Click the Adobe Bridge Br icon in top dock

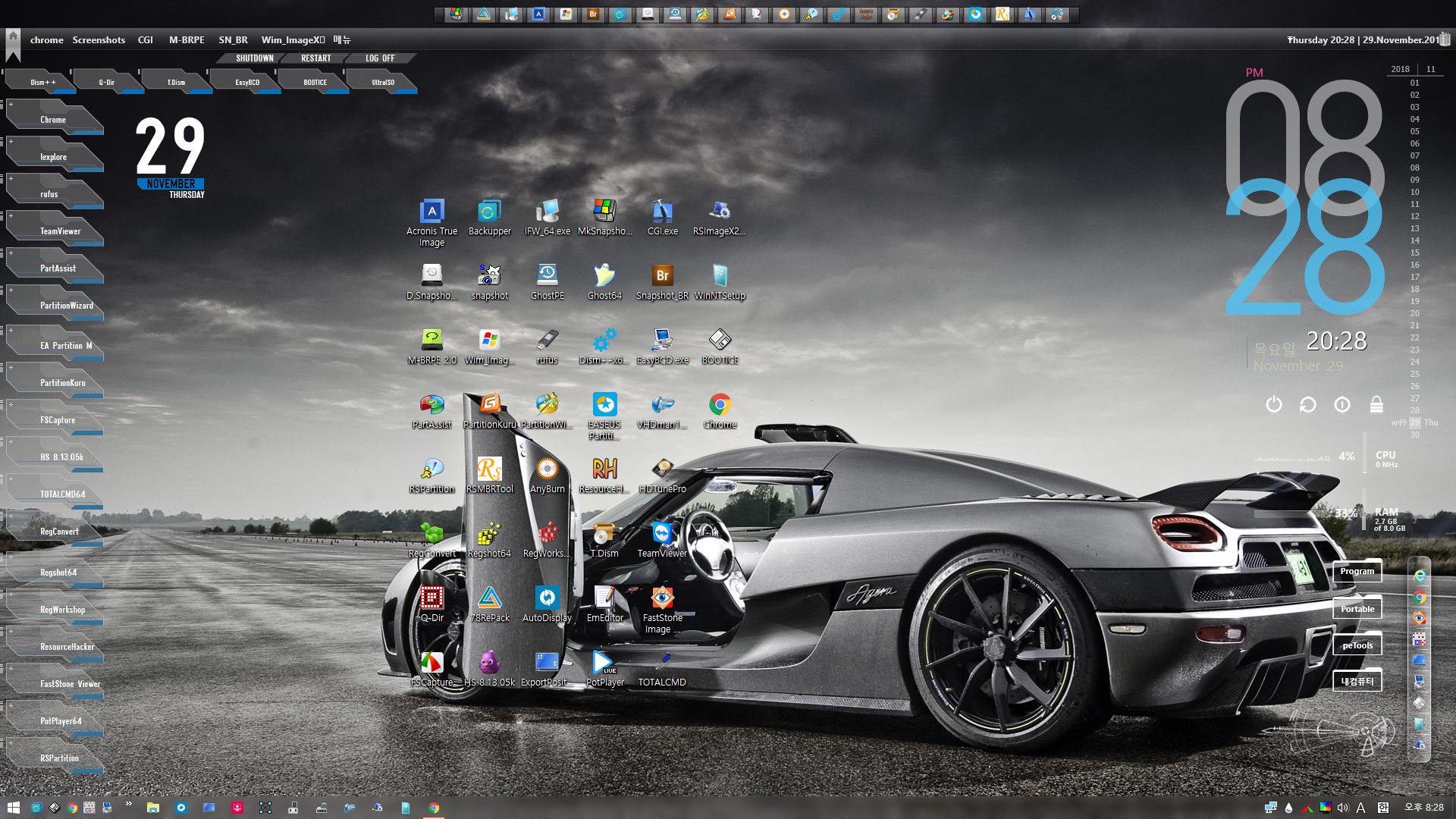[593, 14]
